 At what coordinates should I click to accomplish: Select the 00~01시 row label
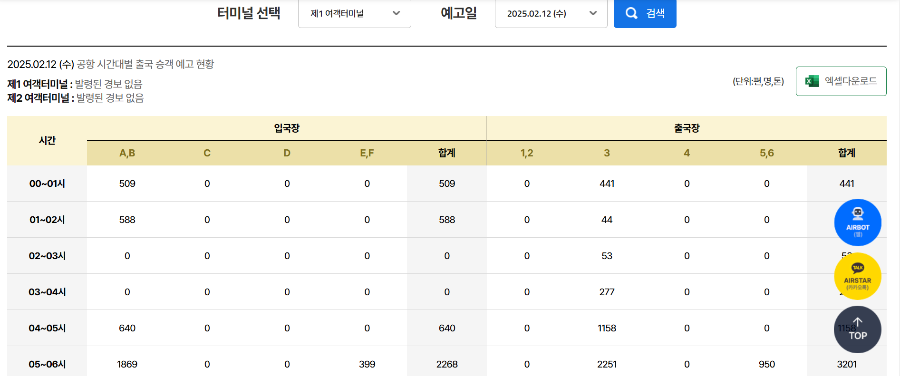[47, 184]
